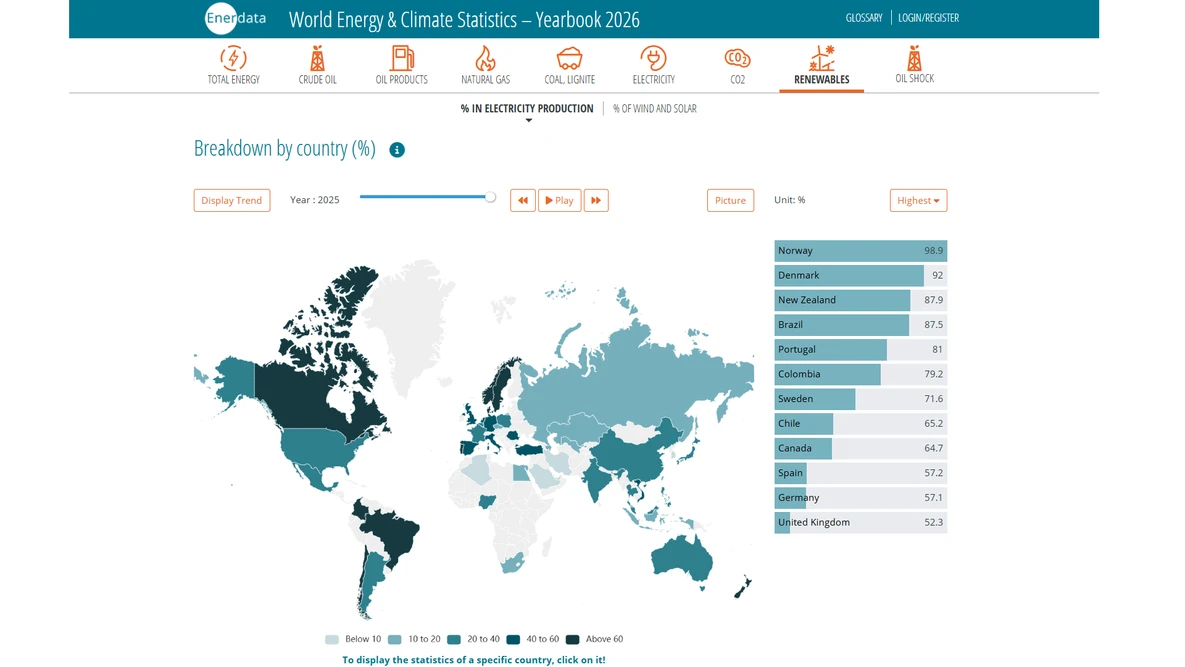Toggle the Display Trend button
Screen dimensions: 1185x667
232,200
